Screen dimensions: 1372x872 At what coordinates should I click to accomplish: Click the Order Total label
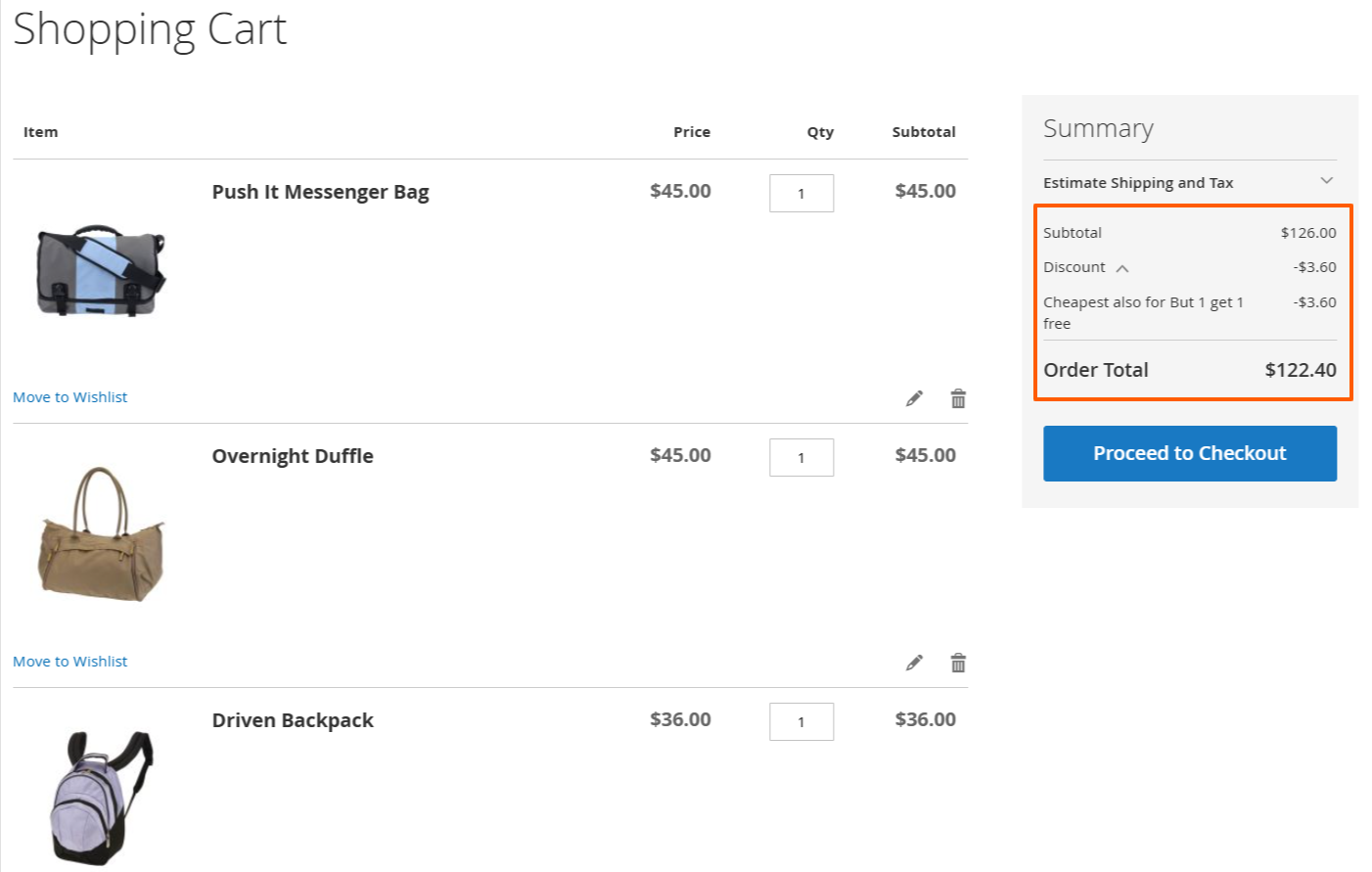pyautogui.click(x=1096, y=370)
